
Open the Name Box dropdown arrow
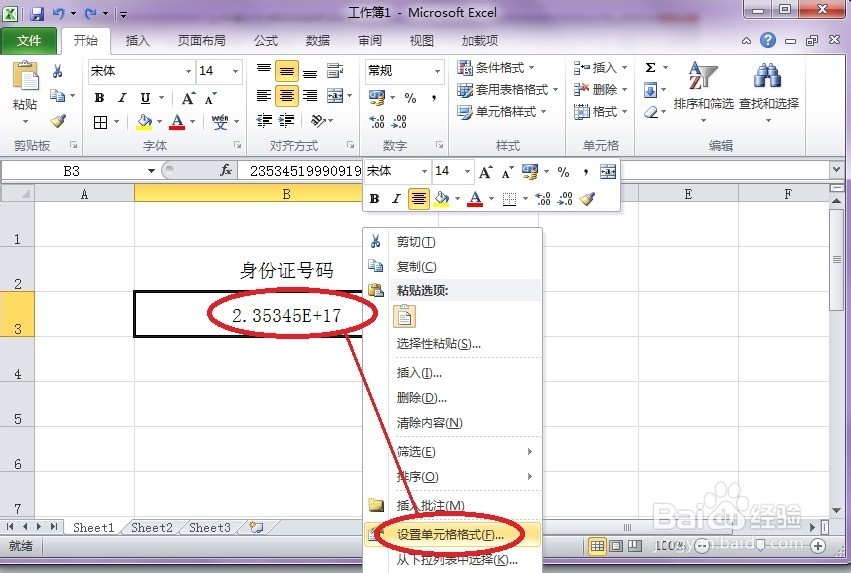pos(151,171)
